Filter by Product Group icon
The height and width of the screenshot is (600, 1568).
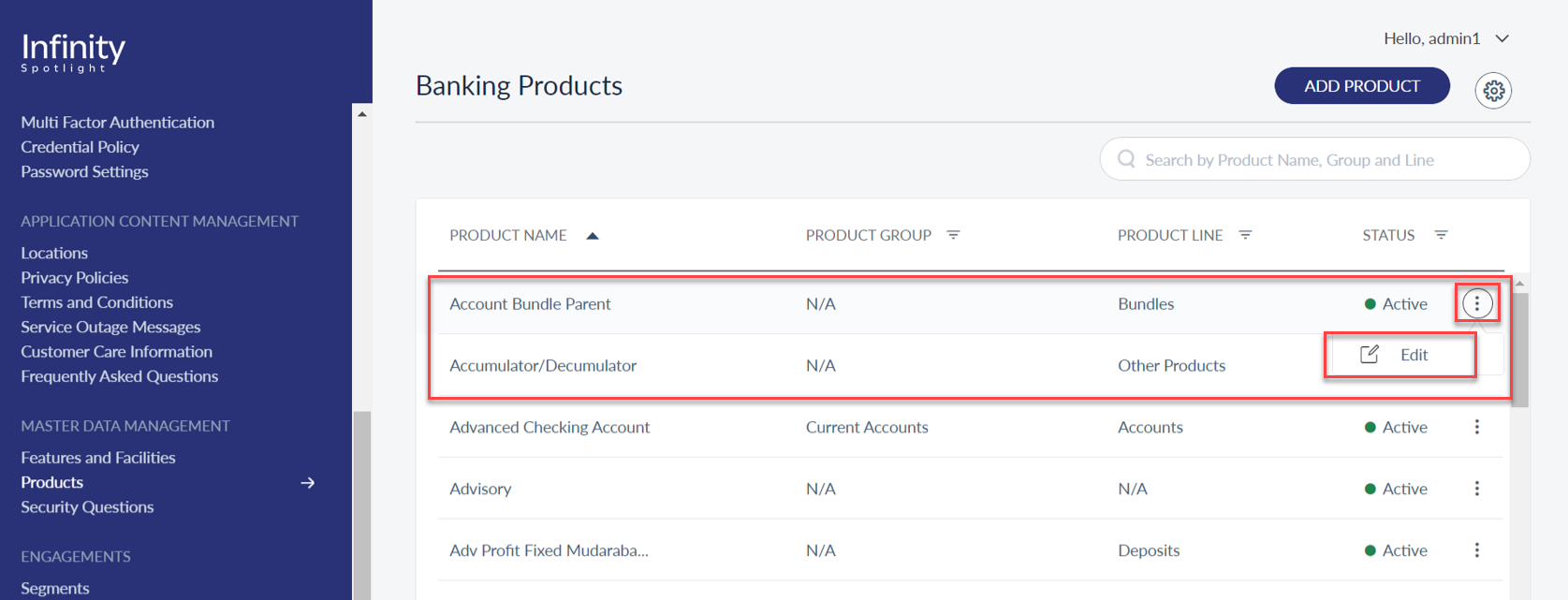pyautogui.click(x=953, y=235)
